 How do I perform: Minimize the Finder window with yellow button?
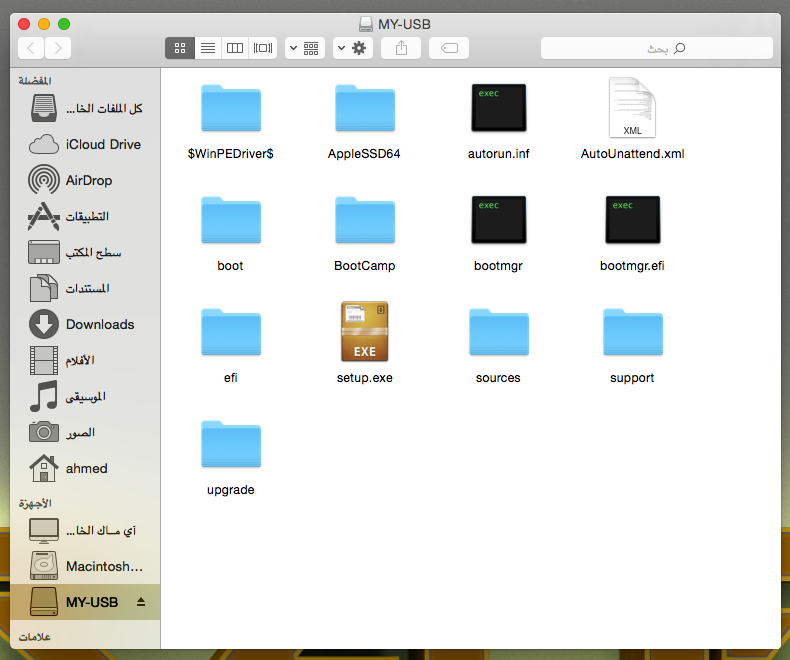tap(44, 24)
